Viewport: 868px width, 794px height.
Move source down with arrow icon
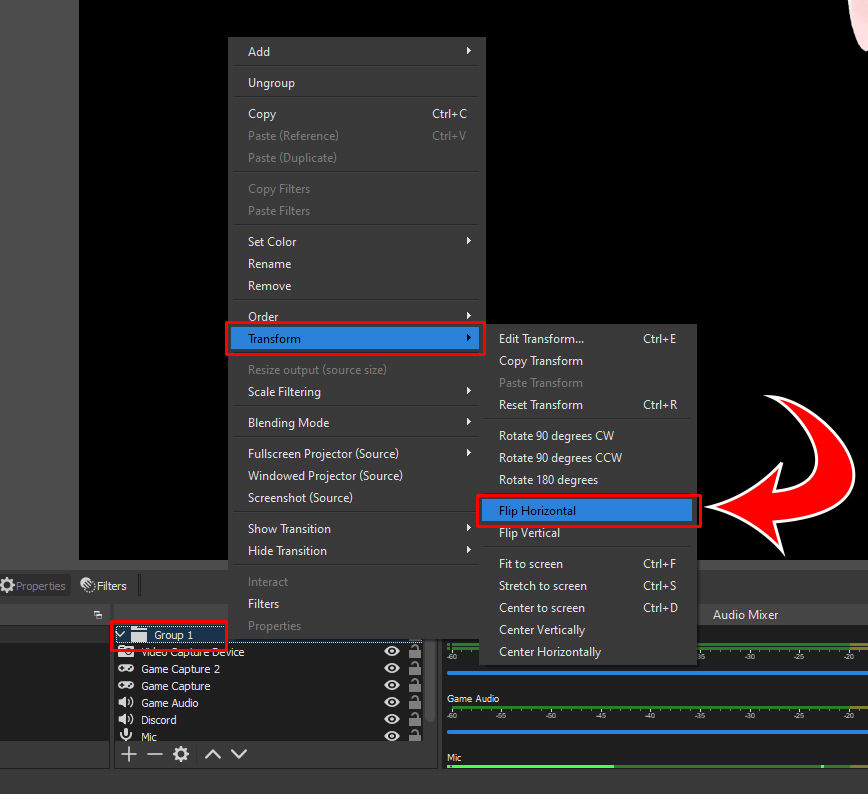pos(239,754)
